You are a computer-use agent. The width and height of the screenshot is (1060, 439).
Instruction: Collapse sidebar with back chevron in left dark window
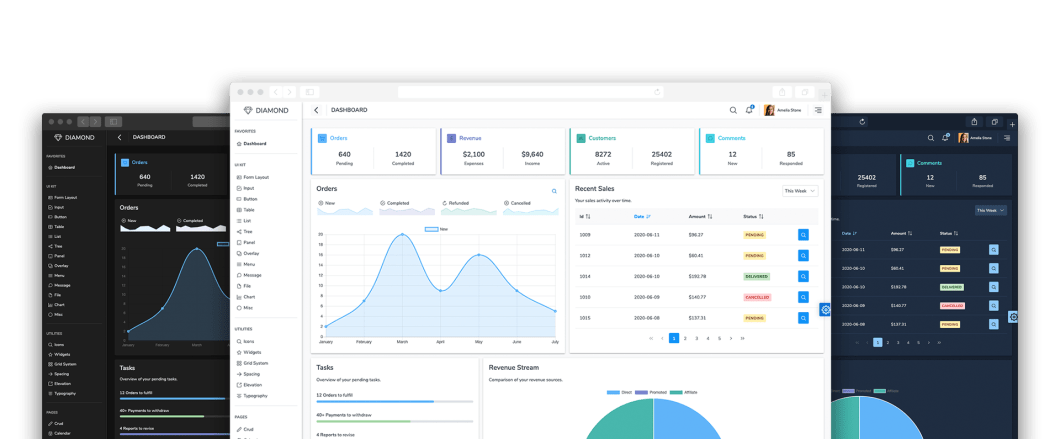pyautogui.click(x=120, y=137)
